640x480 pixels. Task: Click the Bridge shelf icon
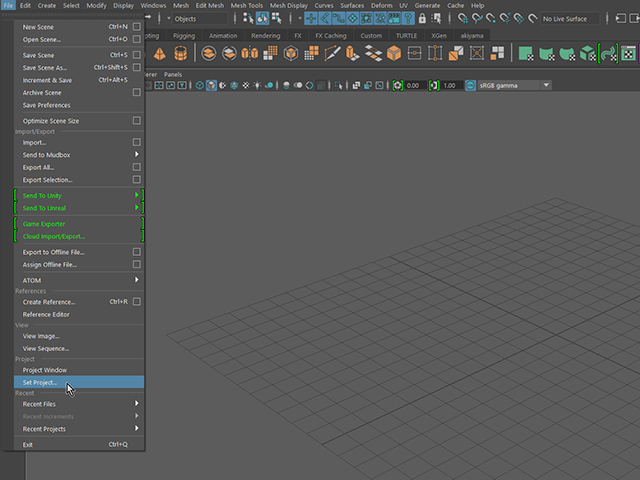[x=373, y=53]
